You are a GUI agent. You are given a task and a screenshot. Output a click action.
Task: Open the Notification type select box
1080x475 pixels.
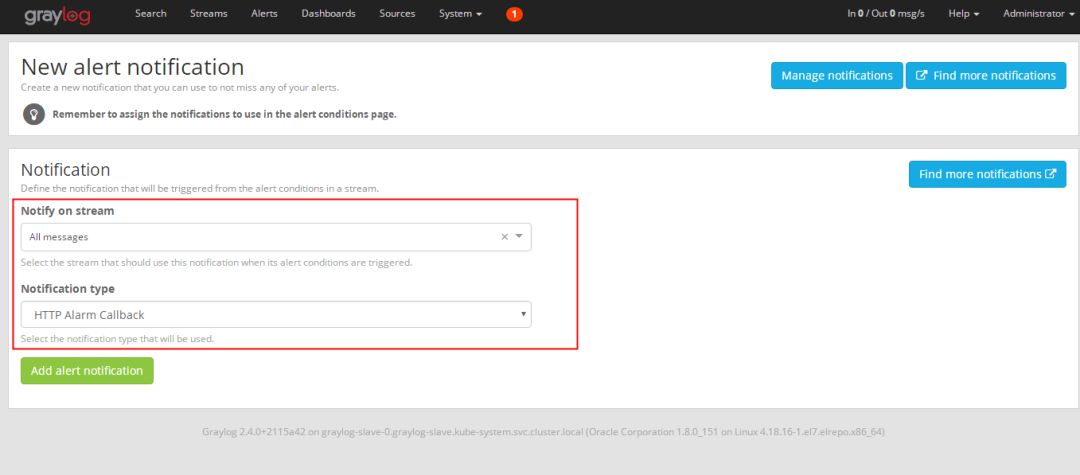pos(276,315)
